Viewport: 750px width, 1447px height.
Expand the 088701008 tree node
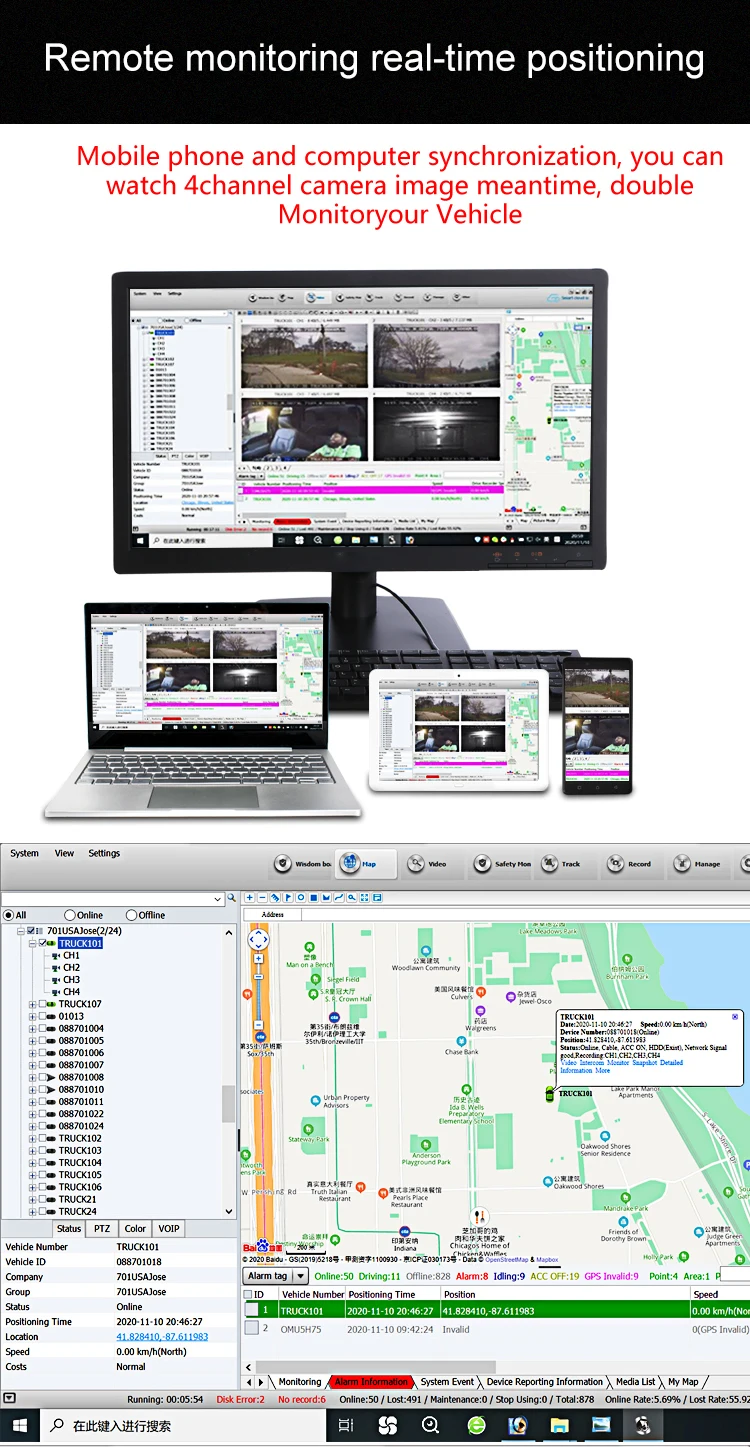pos(32,1077)
